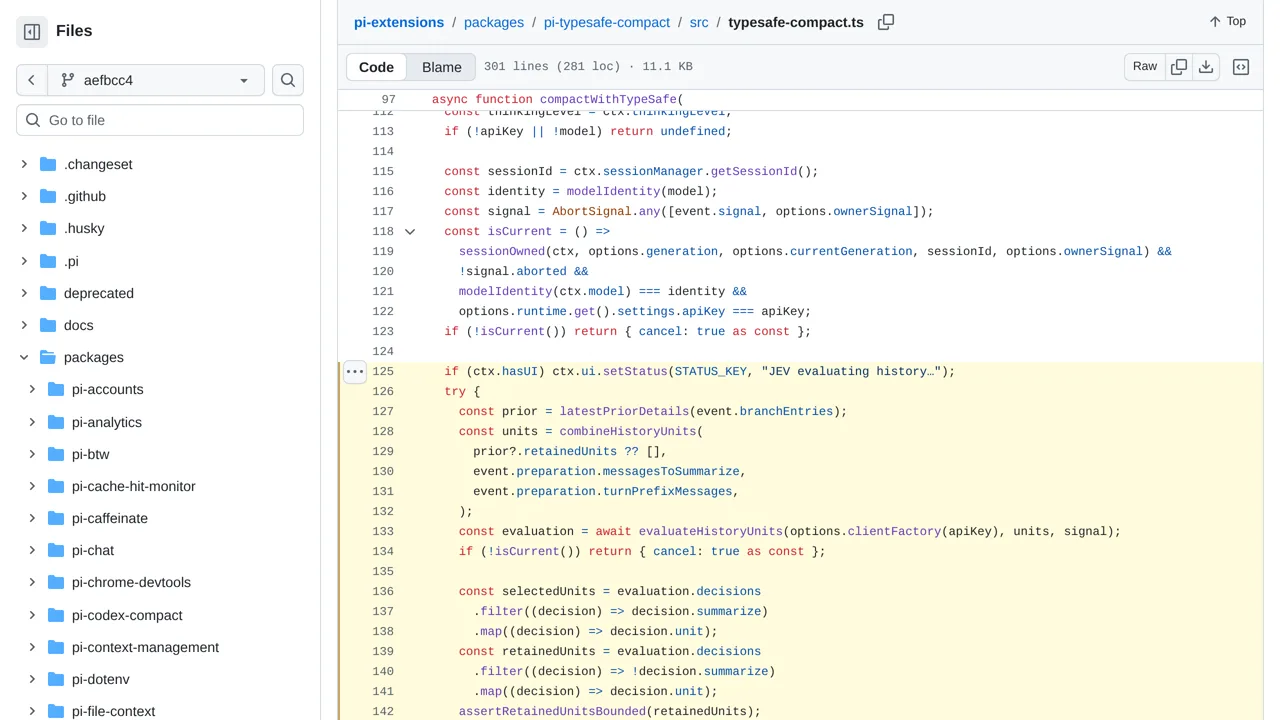Click the open packages folder icon
The width and height of the screenshot is (1280, 720).
48,357
